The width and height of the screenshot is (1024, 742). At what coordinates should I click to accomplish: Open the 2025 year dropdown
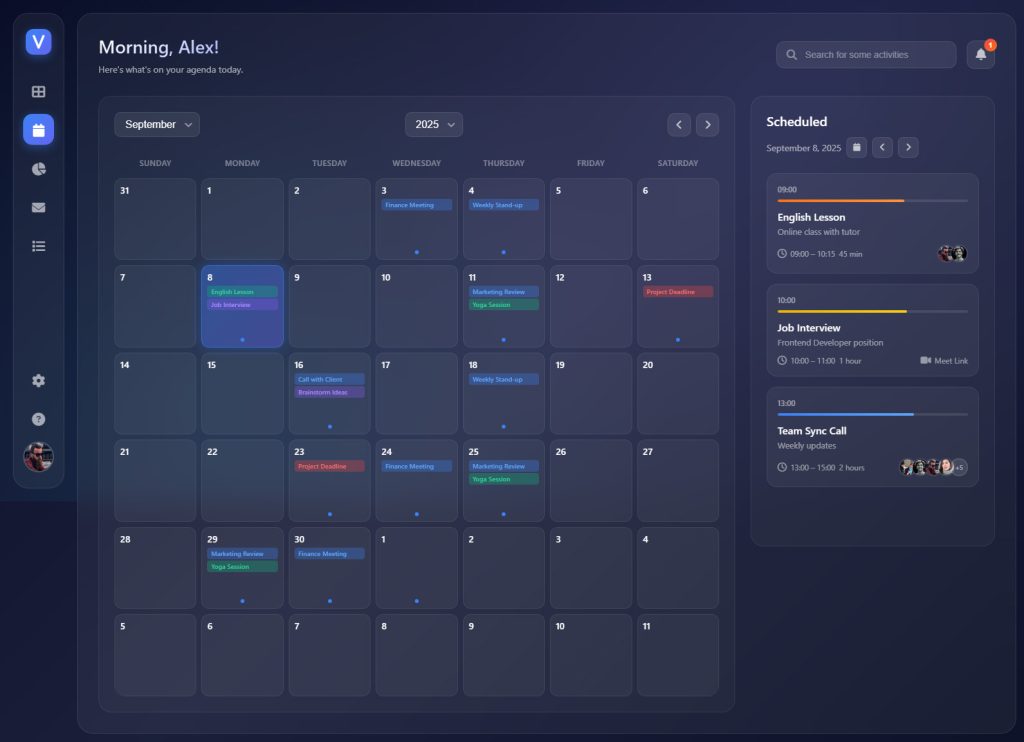coord(434,125)
